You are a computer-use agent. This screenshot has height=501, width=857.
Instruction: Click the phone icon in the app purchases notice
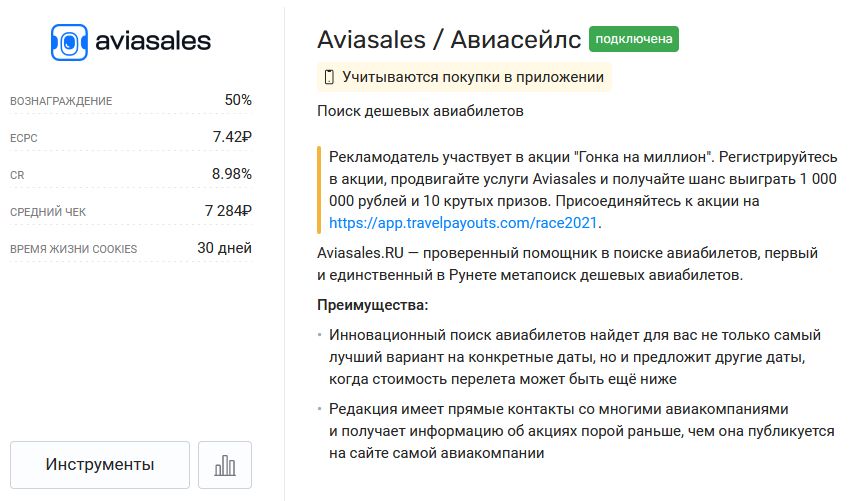point(328,77)
